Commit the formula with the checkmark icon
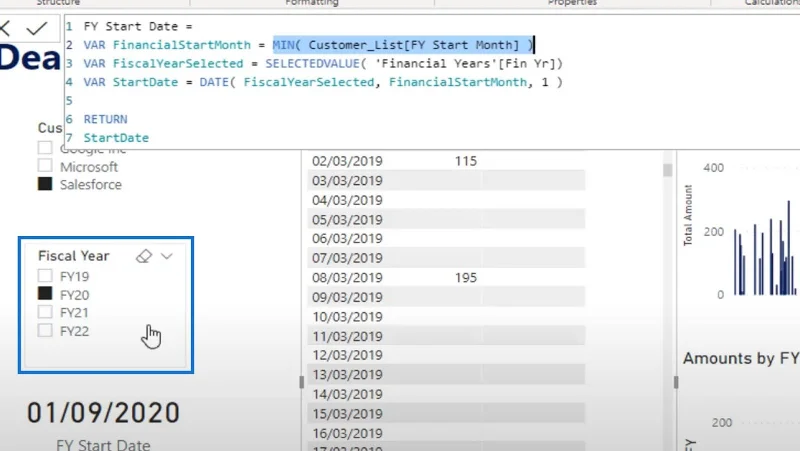The image size is (800, 451). pyautogui.click(x=37, y=28)
